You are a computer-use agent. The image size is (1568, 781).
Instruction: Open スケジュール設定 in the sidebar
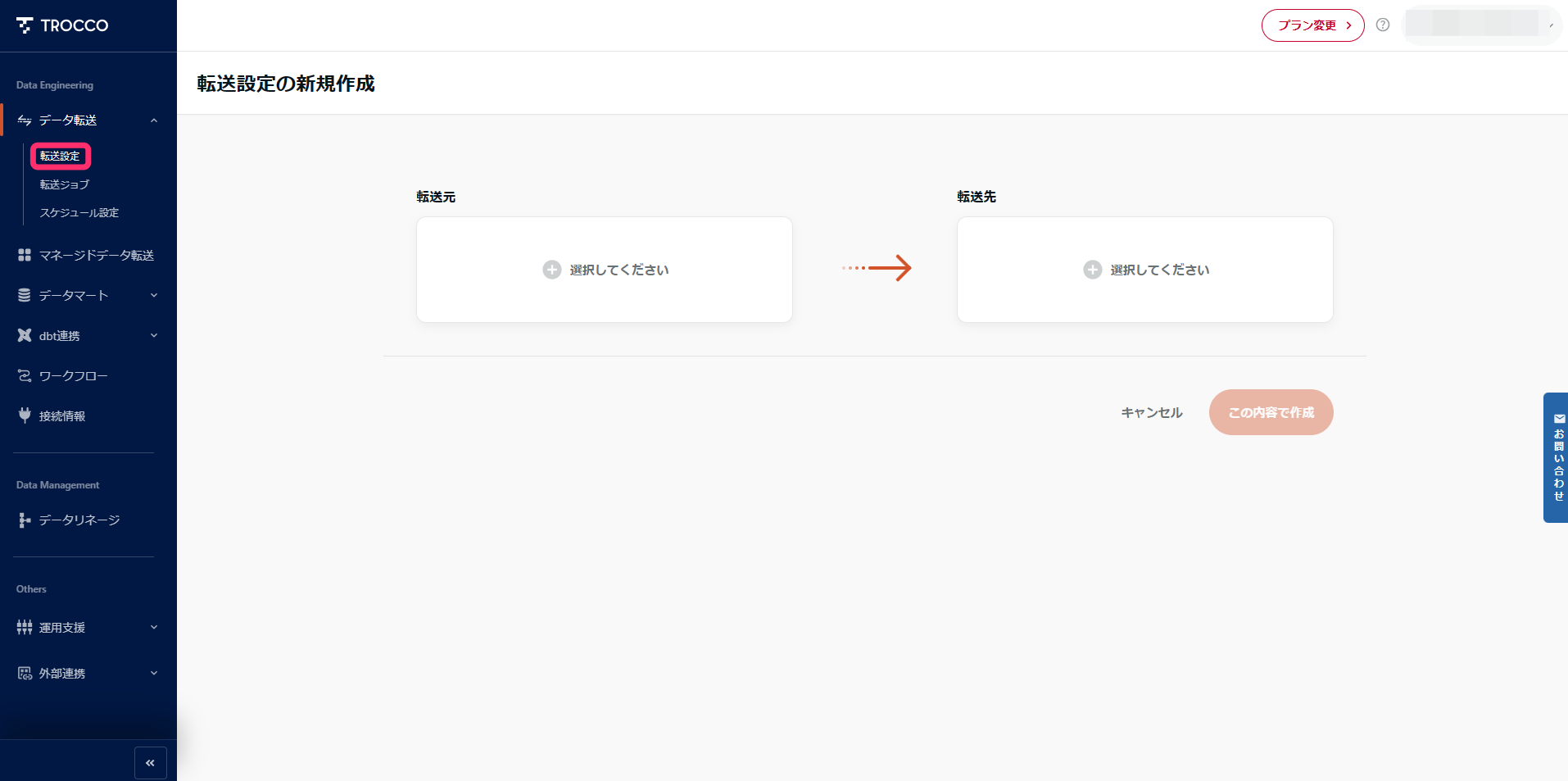pyautogui.click(x=79, y=212)
